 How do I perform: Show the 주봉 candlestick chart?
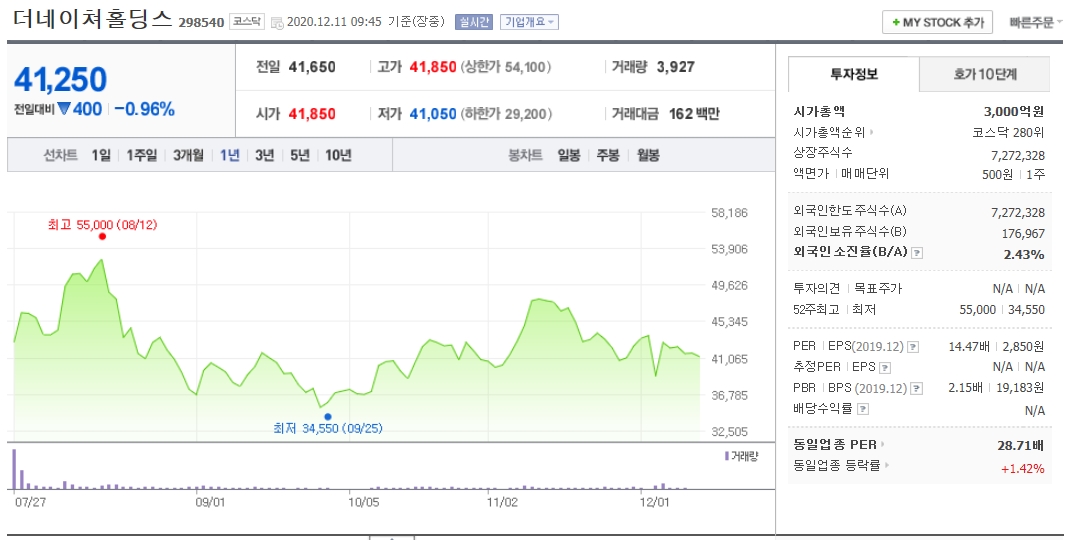pyautogui.click(x=608, y=155)
